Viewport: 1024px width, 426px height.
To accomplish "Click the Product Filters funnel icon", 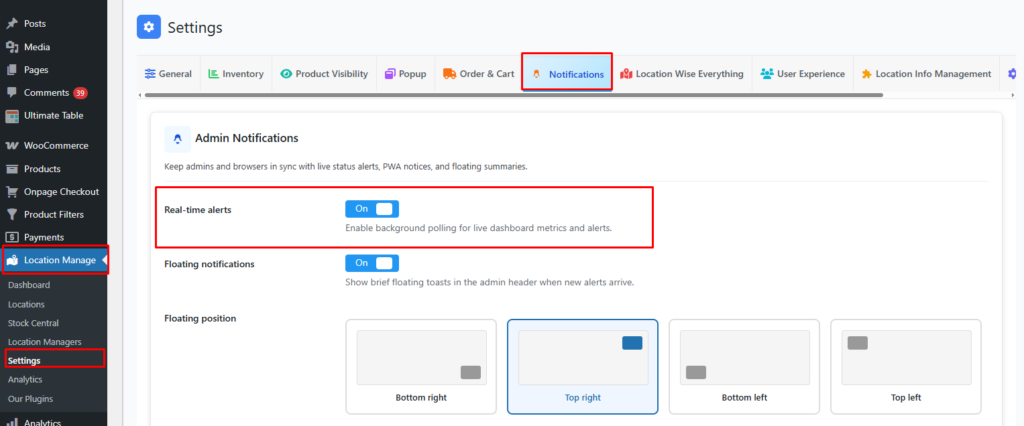I will pos(12,214).
